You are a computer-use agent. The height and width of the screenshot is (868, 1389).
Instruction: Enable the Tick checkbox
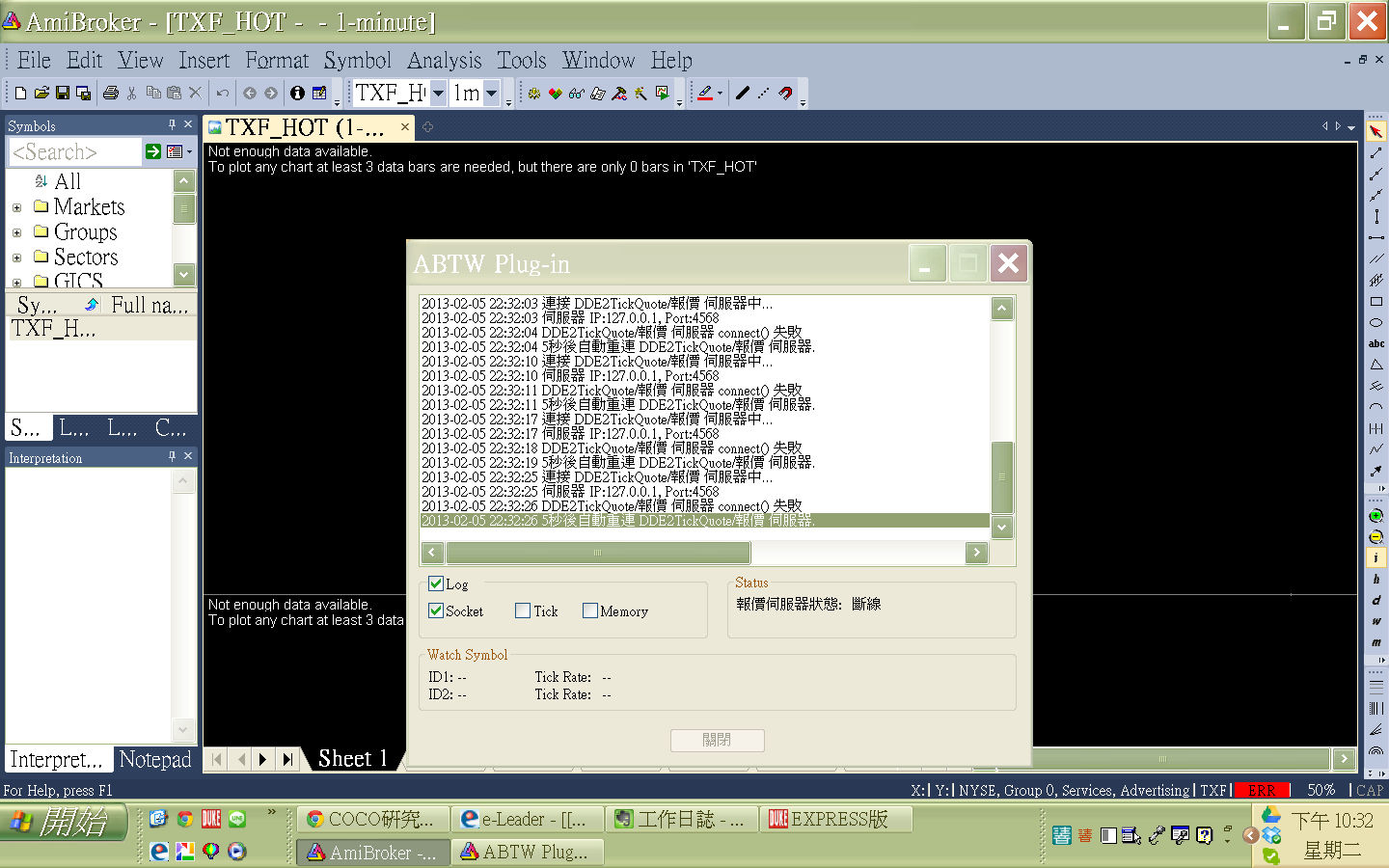[523, 611]
